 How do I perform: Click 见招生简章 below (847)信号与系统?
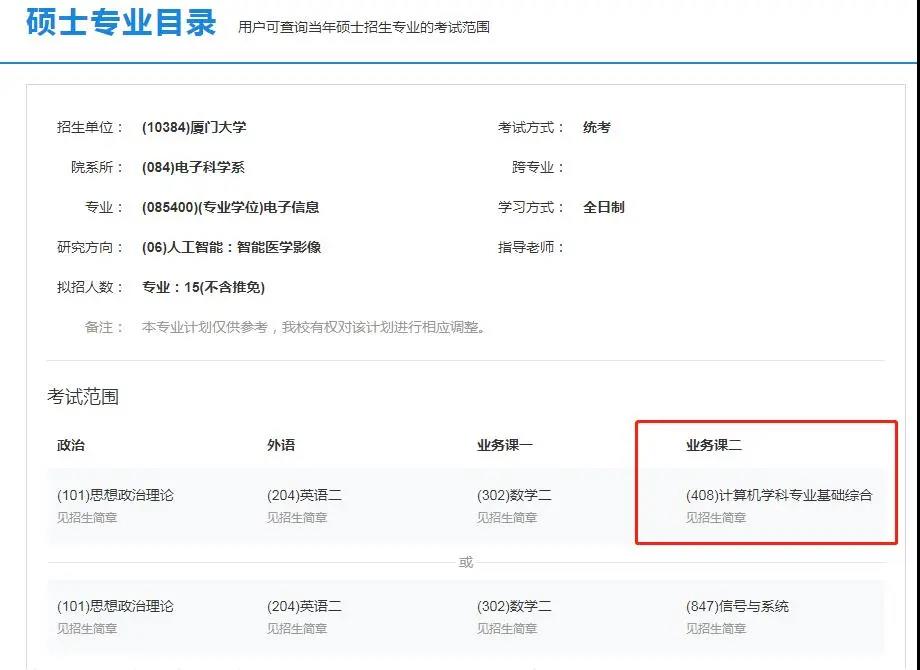tap(716, 629)
